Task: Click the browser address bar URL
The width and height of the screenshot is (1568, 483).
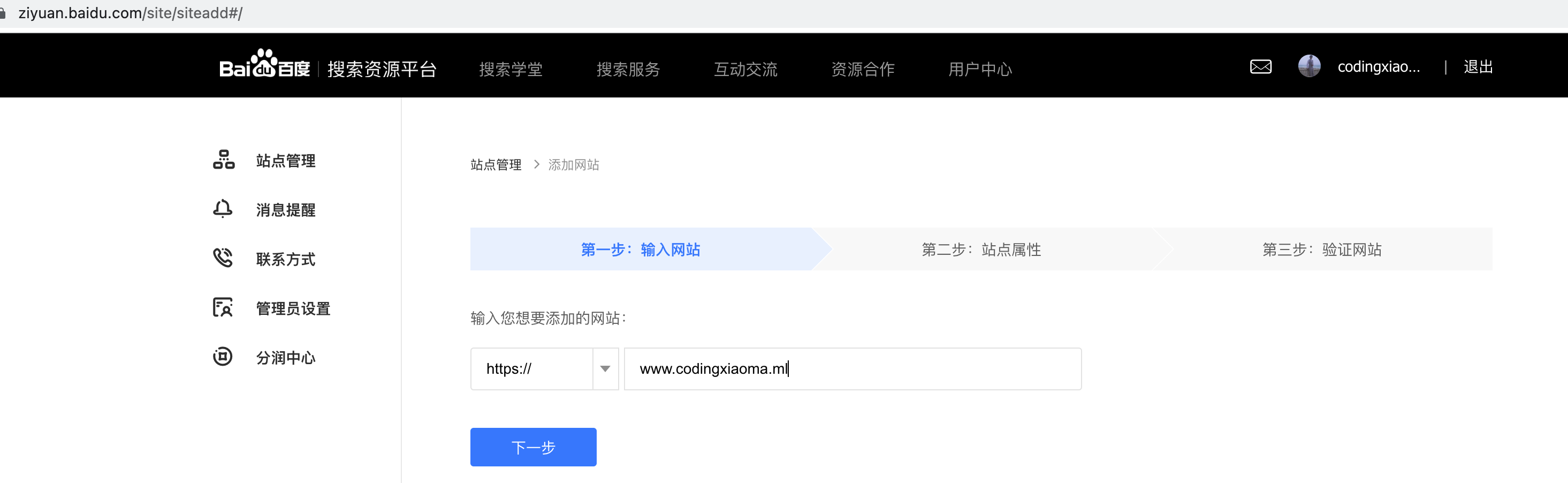Action: 130,12
